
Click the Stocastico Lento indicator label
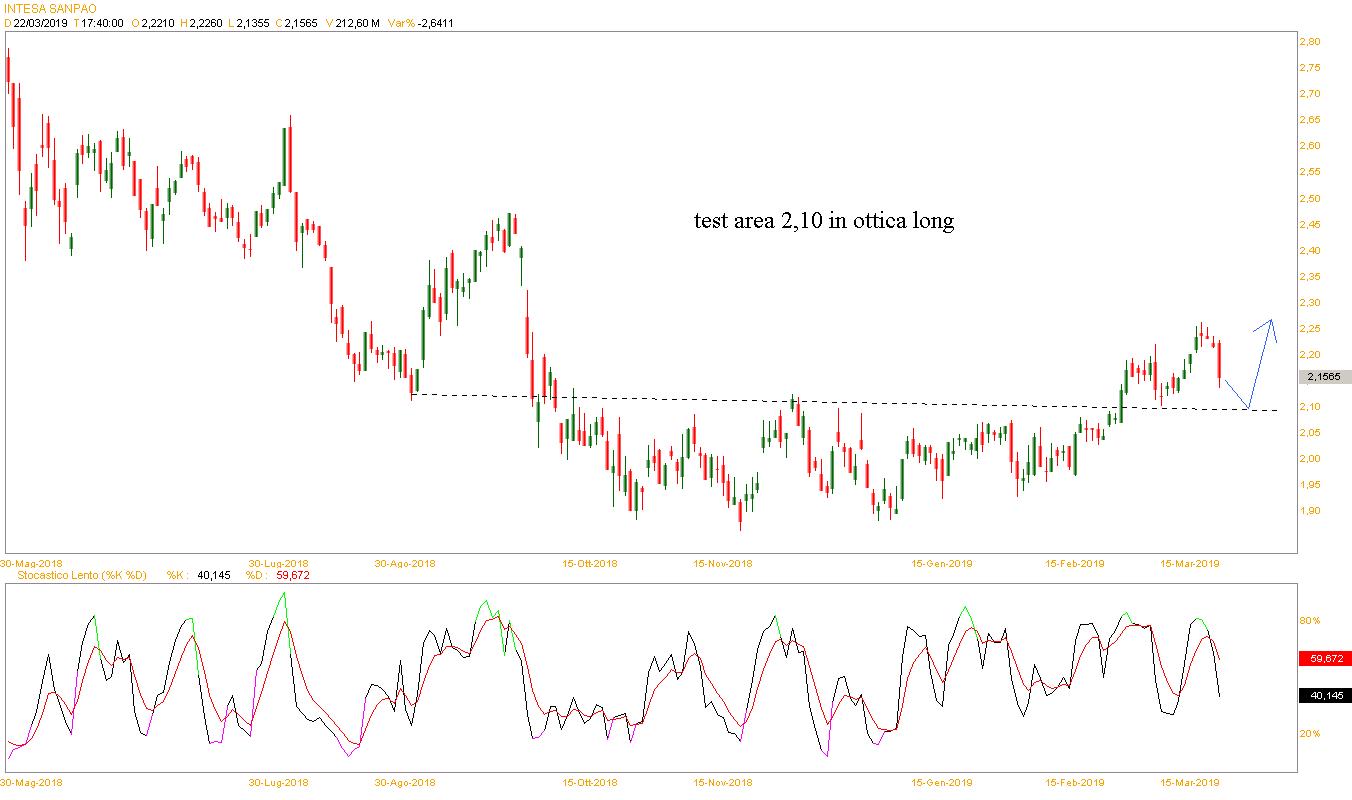point(77,575)
